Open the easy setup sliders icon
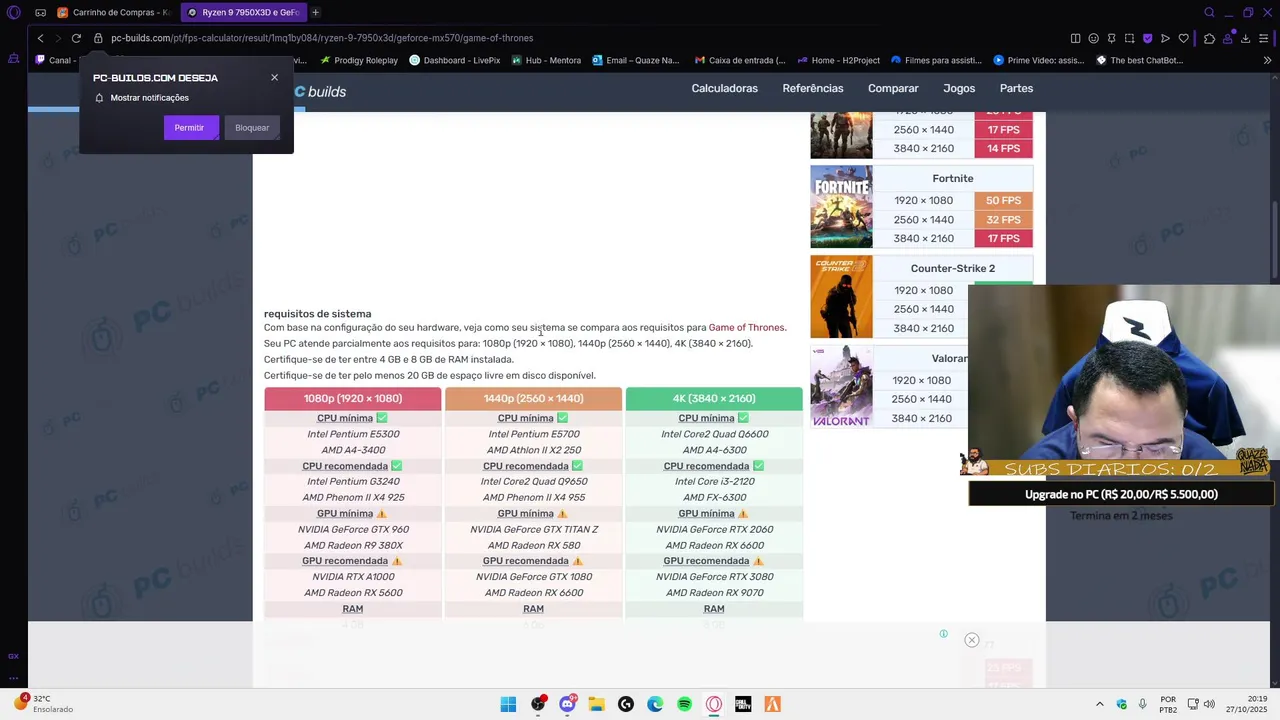This screenshot has width=1280, height=720. point(1266,38)
